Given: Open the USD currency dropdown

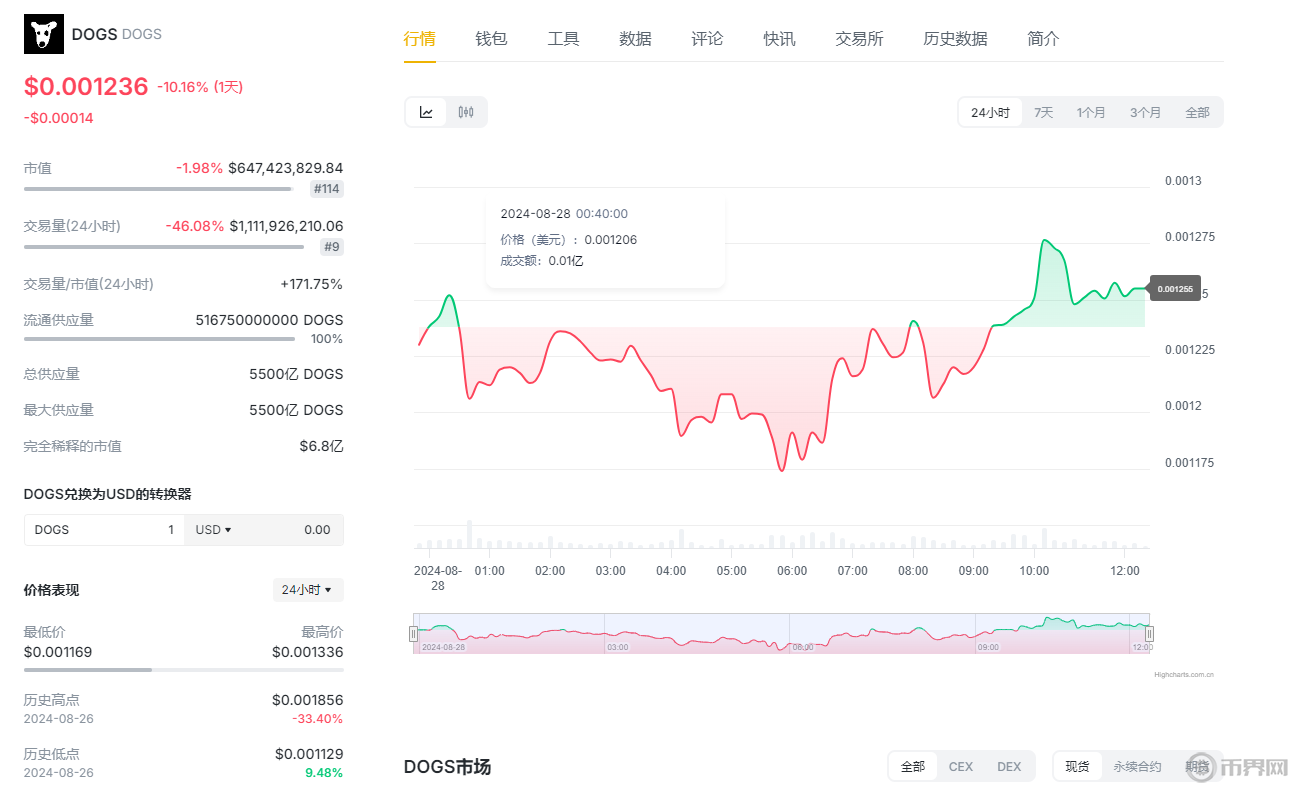Looking at the screenshot, I should point(214,530).
